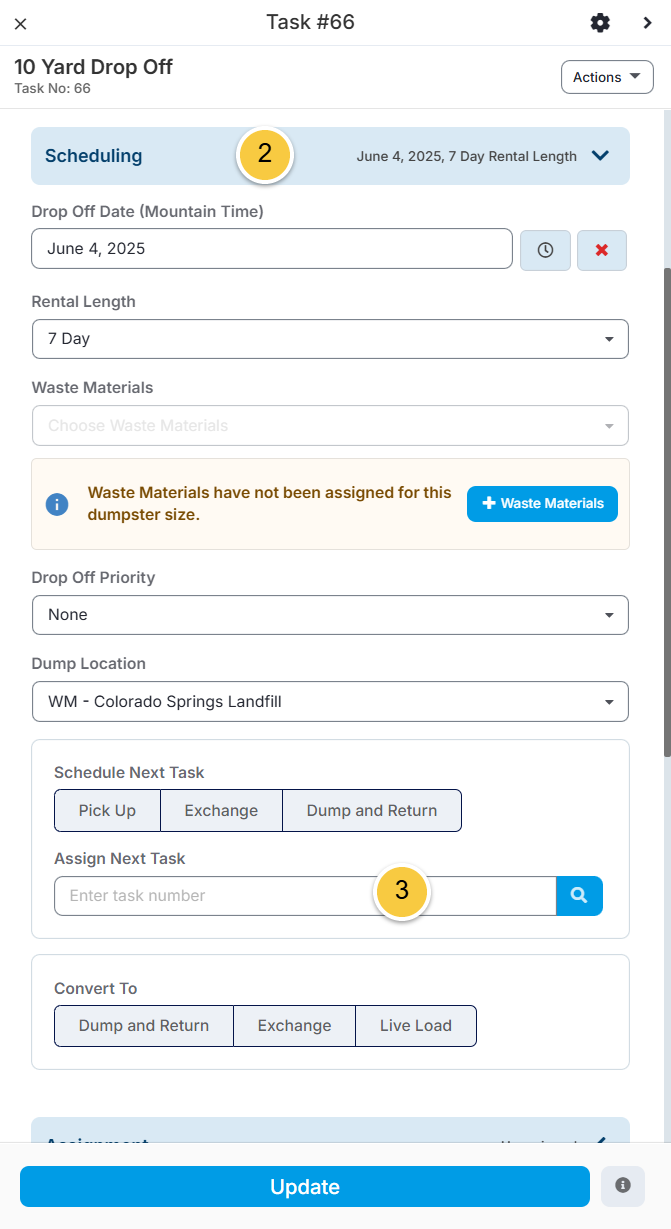Open the Rental Length dropdown
Screen dimensions: 671x1229
[x=330, y=339]
